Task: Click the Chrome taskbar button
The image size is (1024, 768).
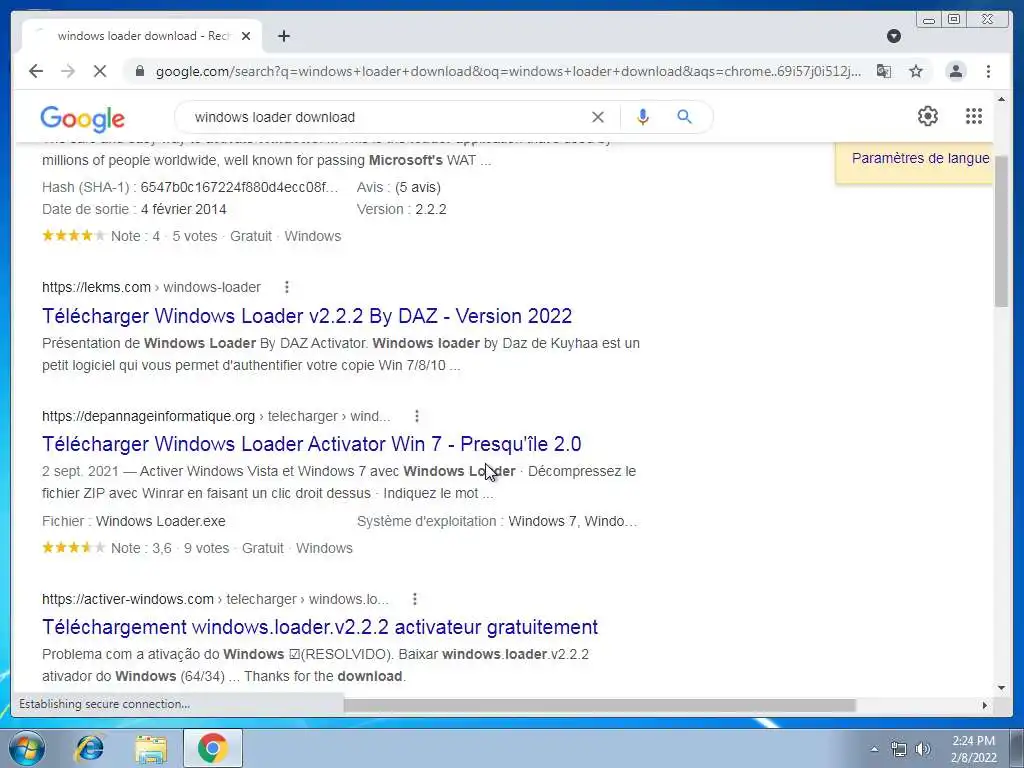Action: coord(212,748)
